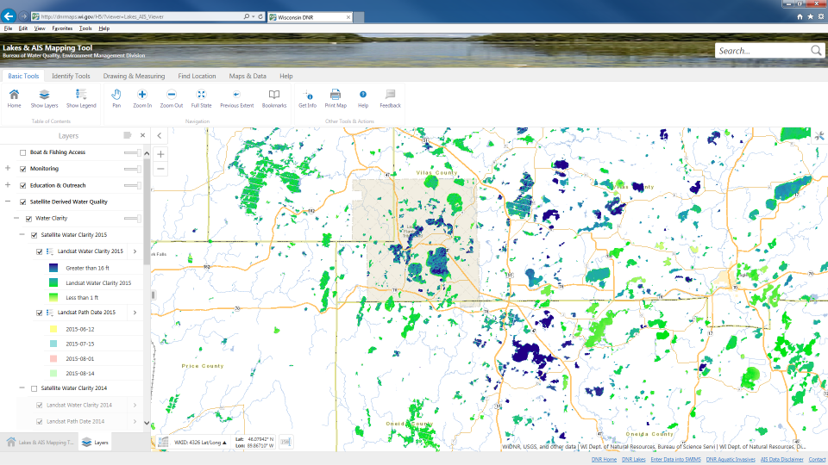Collapse the Satellite Derived Water Quality group
Screen dimensions: 828x465
pos(8,202)
